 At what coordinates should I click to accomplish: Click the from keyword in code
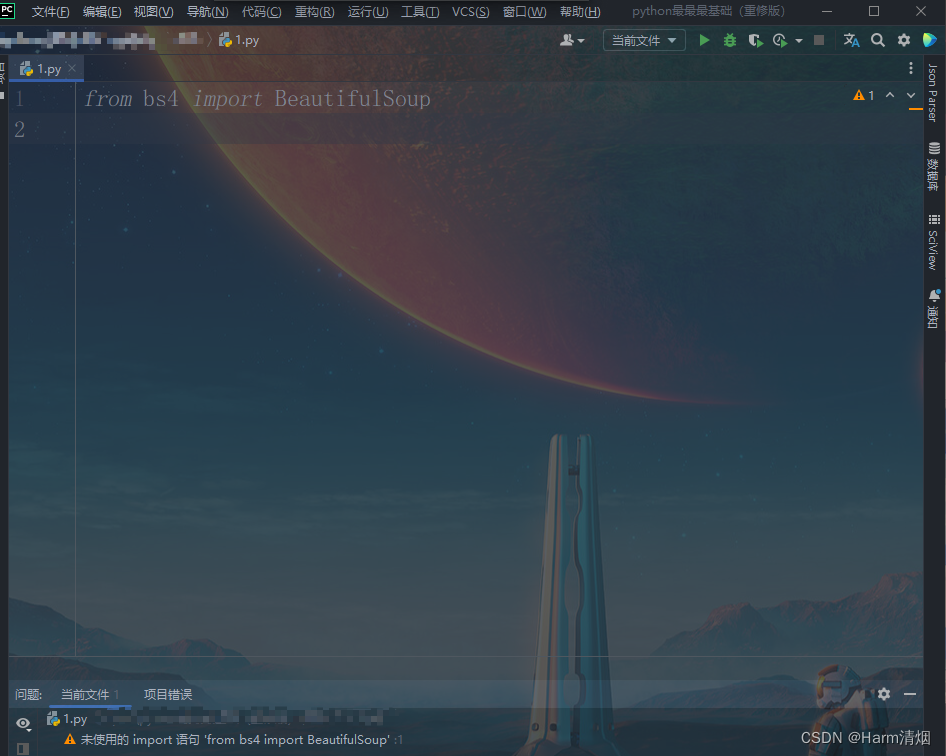[108, 98]
